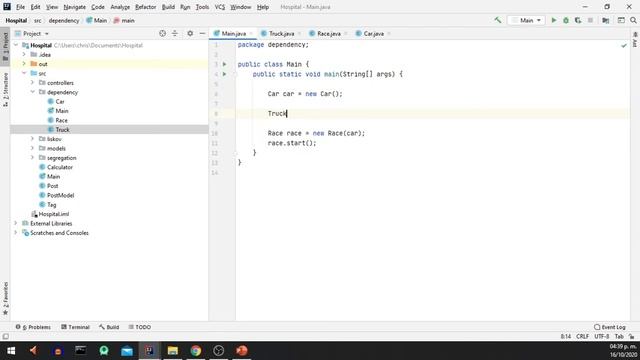Click UTF-8 encoding in status bar
Image resolution: width=640 pixels, height=360 pixels.
[602, 336]
